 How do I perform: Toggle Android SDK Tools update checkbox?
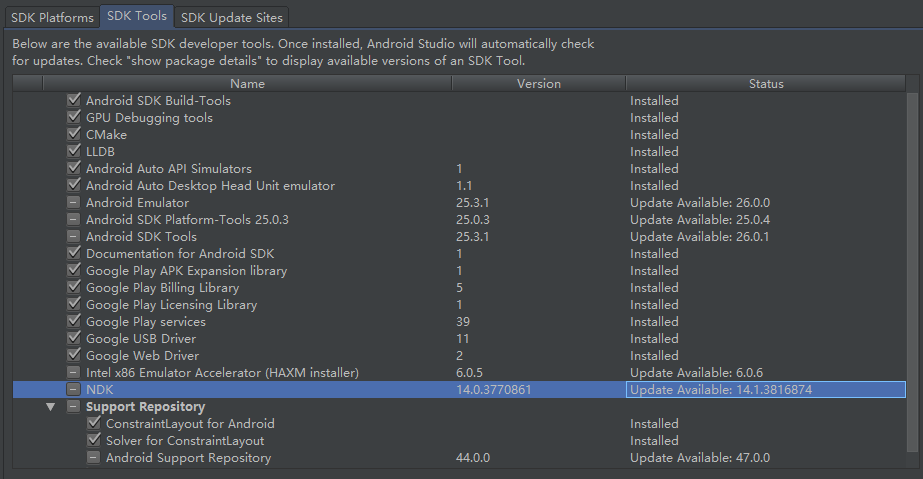[73, 237]
